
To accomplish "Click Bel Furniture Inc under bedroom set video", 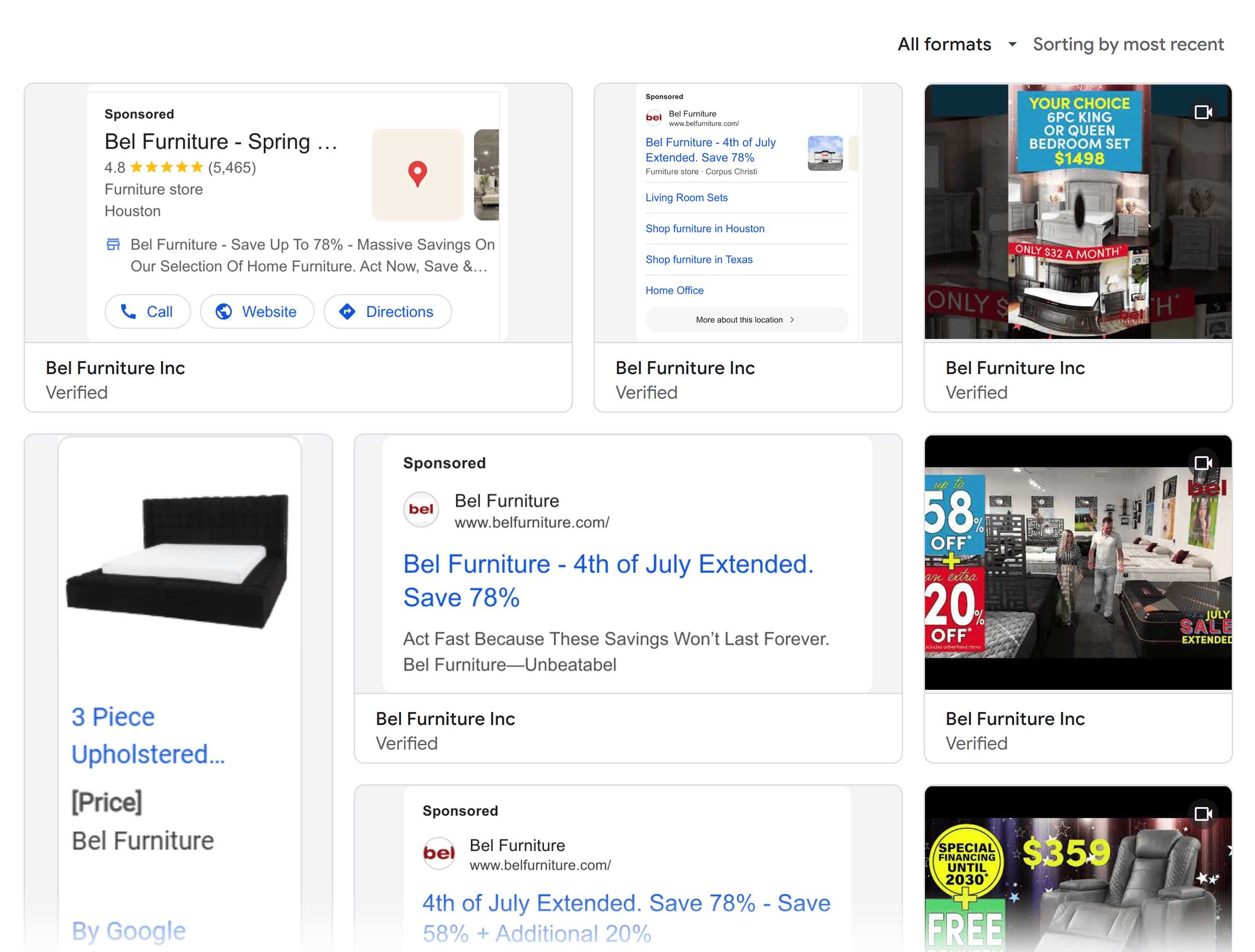I will click(1015, 368).
